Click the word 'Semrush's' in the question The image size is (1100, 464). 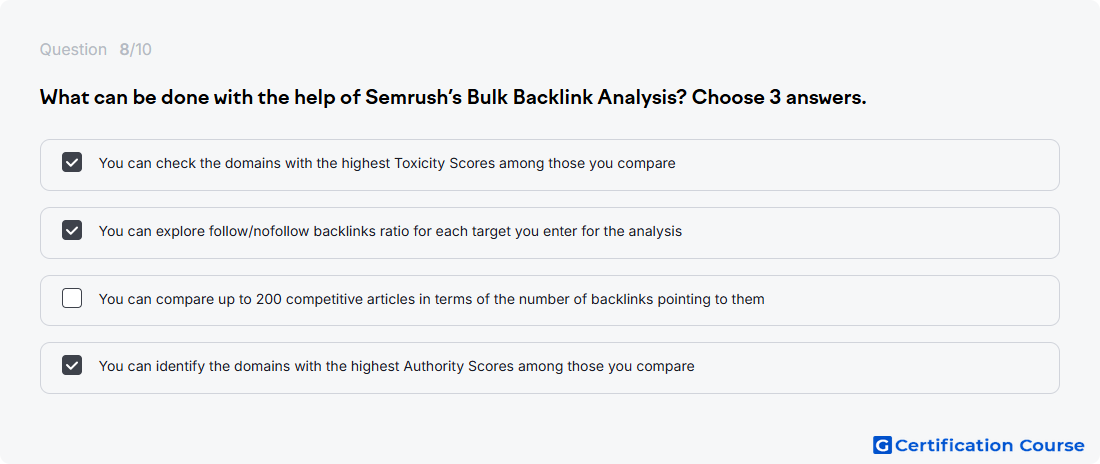(412, 98)
